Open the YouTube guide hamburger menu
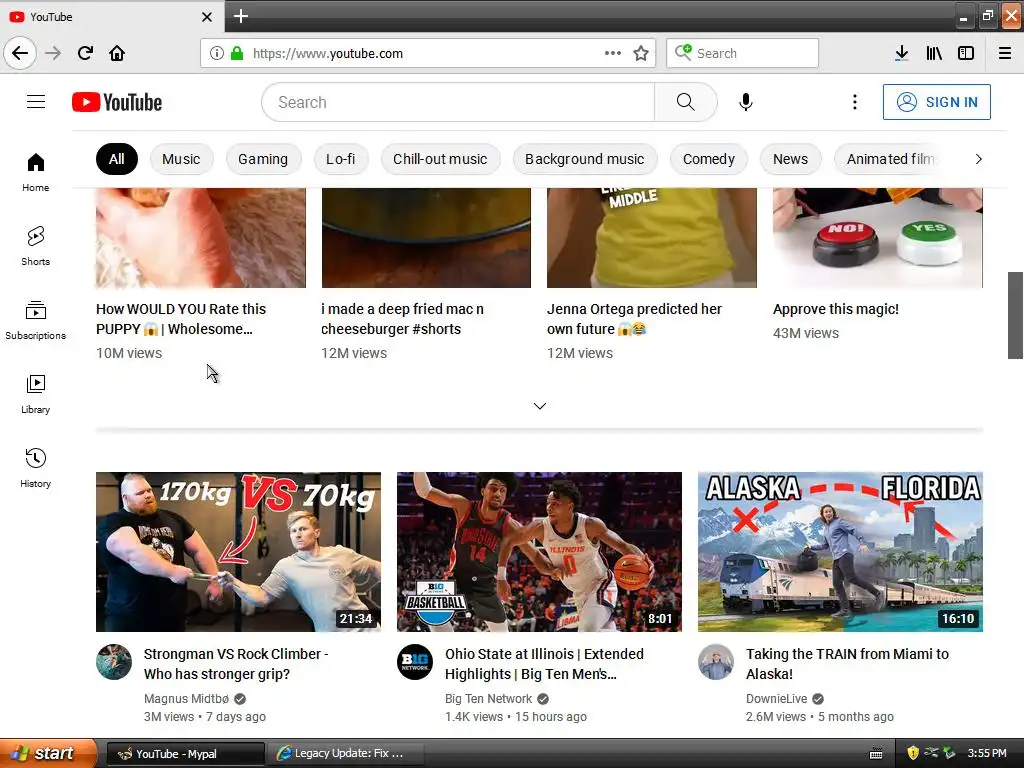Image resolution: width=1024 pixels, height=768 pixels. [36, 102]
